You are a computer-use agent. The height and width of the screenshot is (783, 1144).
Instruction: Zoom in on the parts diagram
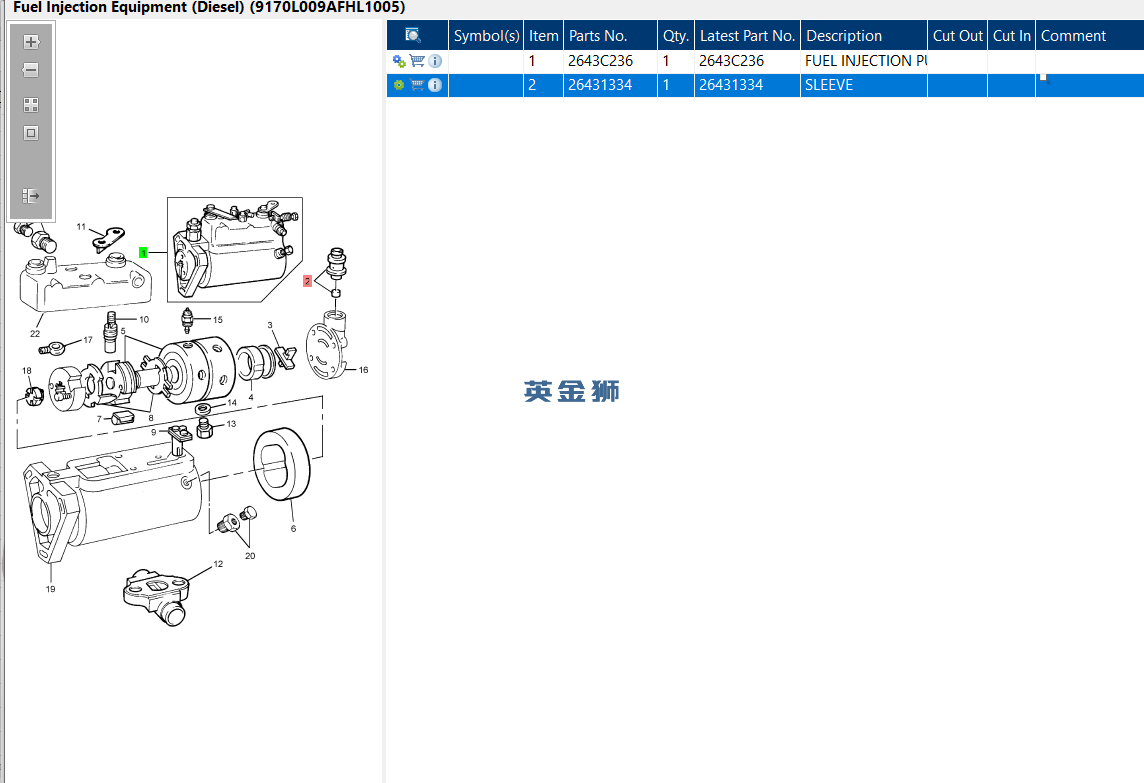(31, 42)
